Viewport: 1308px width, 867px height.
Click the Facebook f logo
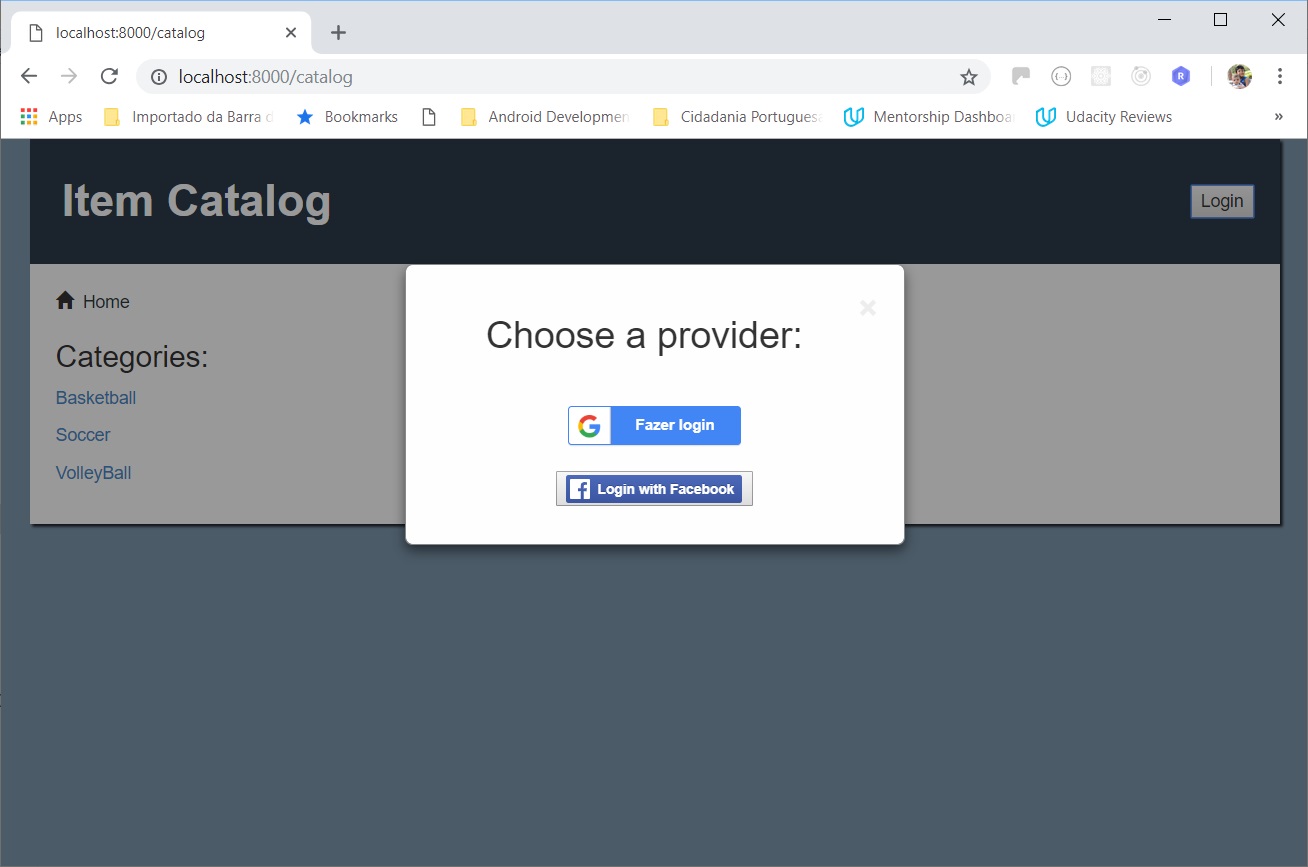point(579,489)
